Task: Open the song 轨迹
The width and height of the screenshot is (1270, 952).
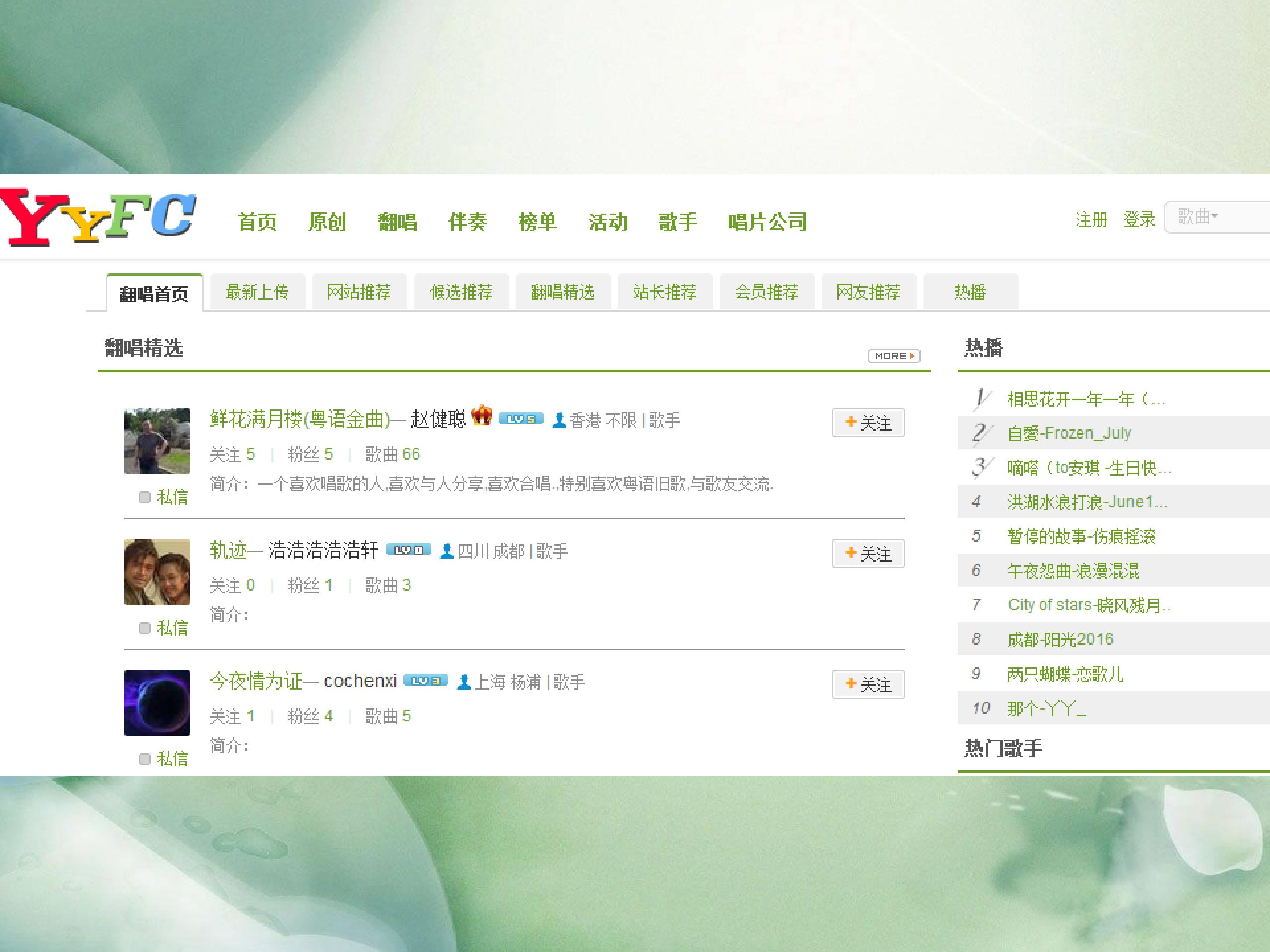Action: [x=228, y=550]
